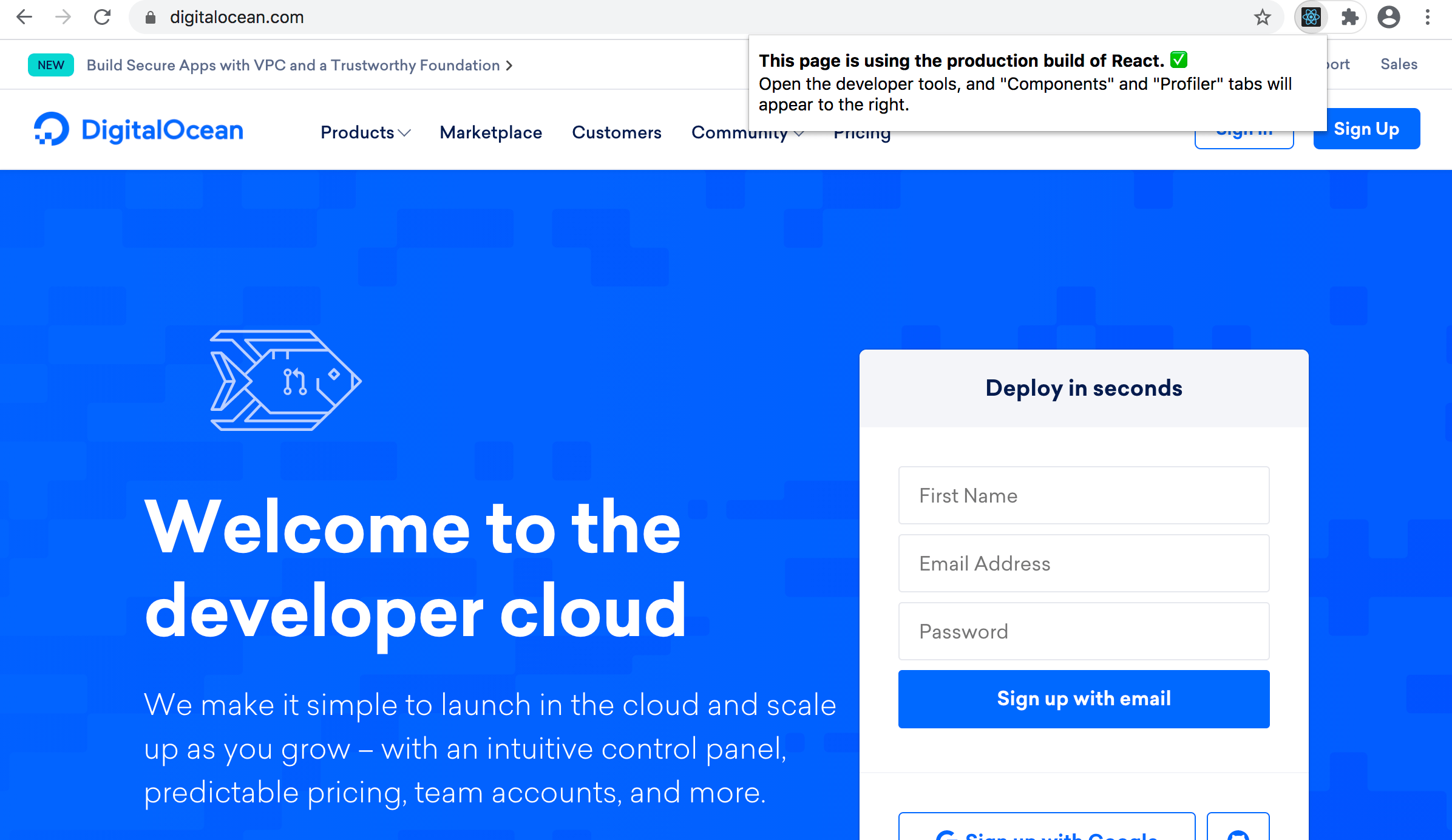Navigate back with the back arrow
Screen dimensions: 1452x840
[24, 18]
